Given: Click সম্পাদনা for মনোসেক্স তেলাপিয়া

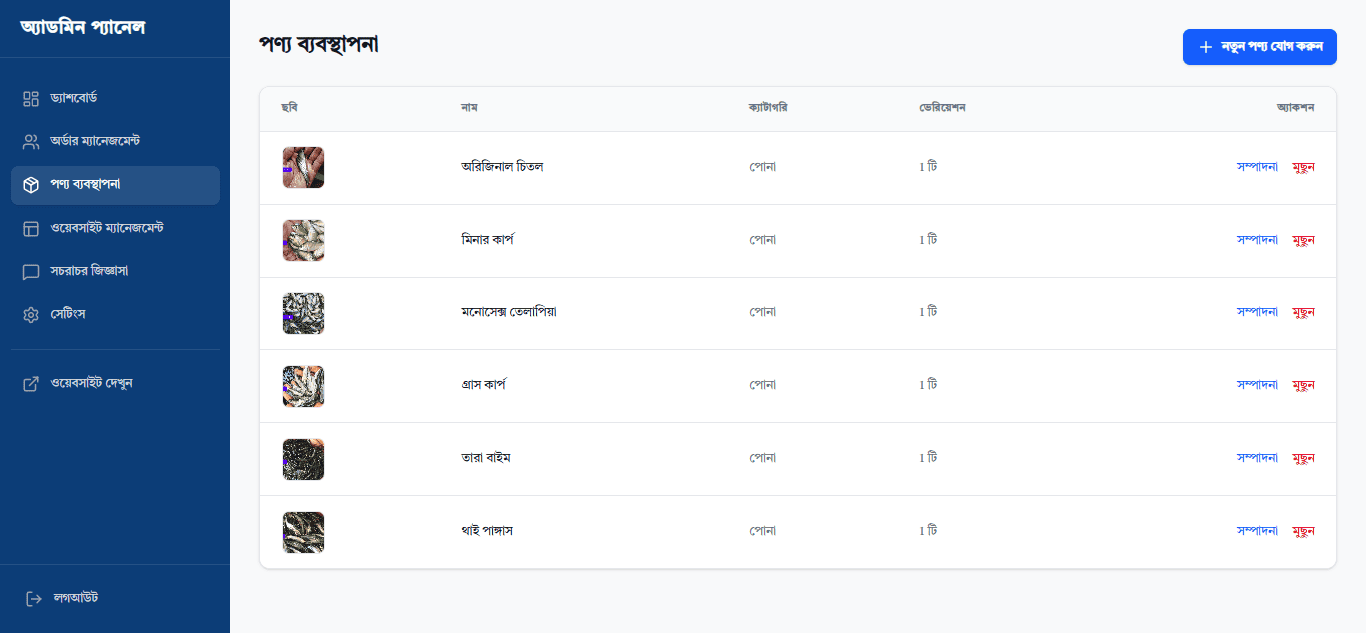Looking at the screenshot, I should click(1257, 312).
